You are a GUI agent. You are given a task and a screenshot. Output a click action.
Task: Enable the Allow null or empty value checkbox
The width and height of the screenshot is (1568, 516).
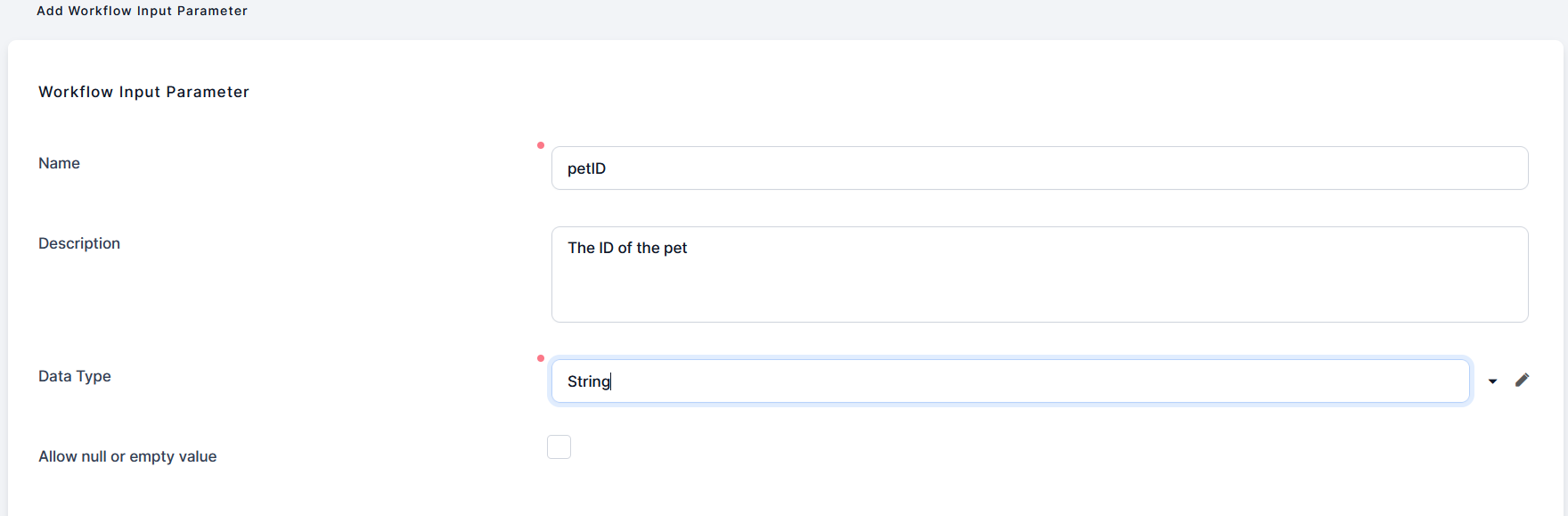559,447
